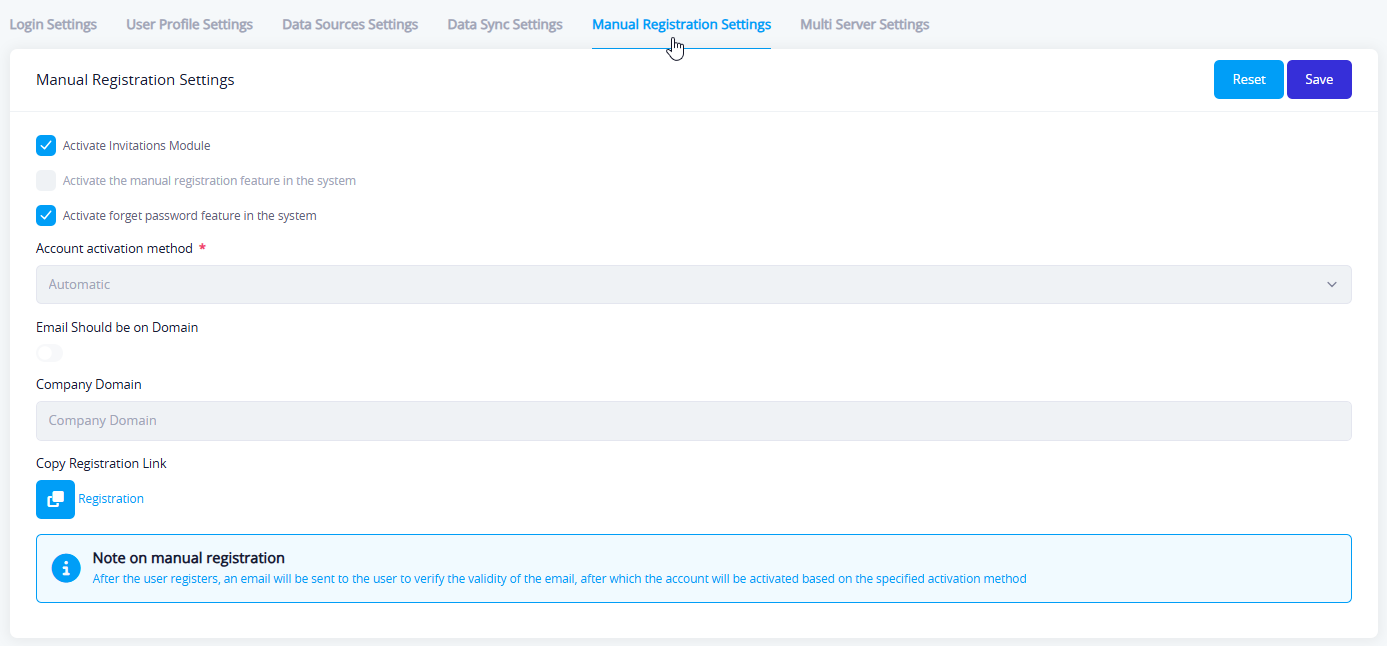
Task: Tick the manual registration feature checkbox
Action: click(x=46, y=181)
